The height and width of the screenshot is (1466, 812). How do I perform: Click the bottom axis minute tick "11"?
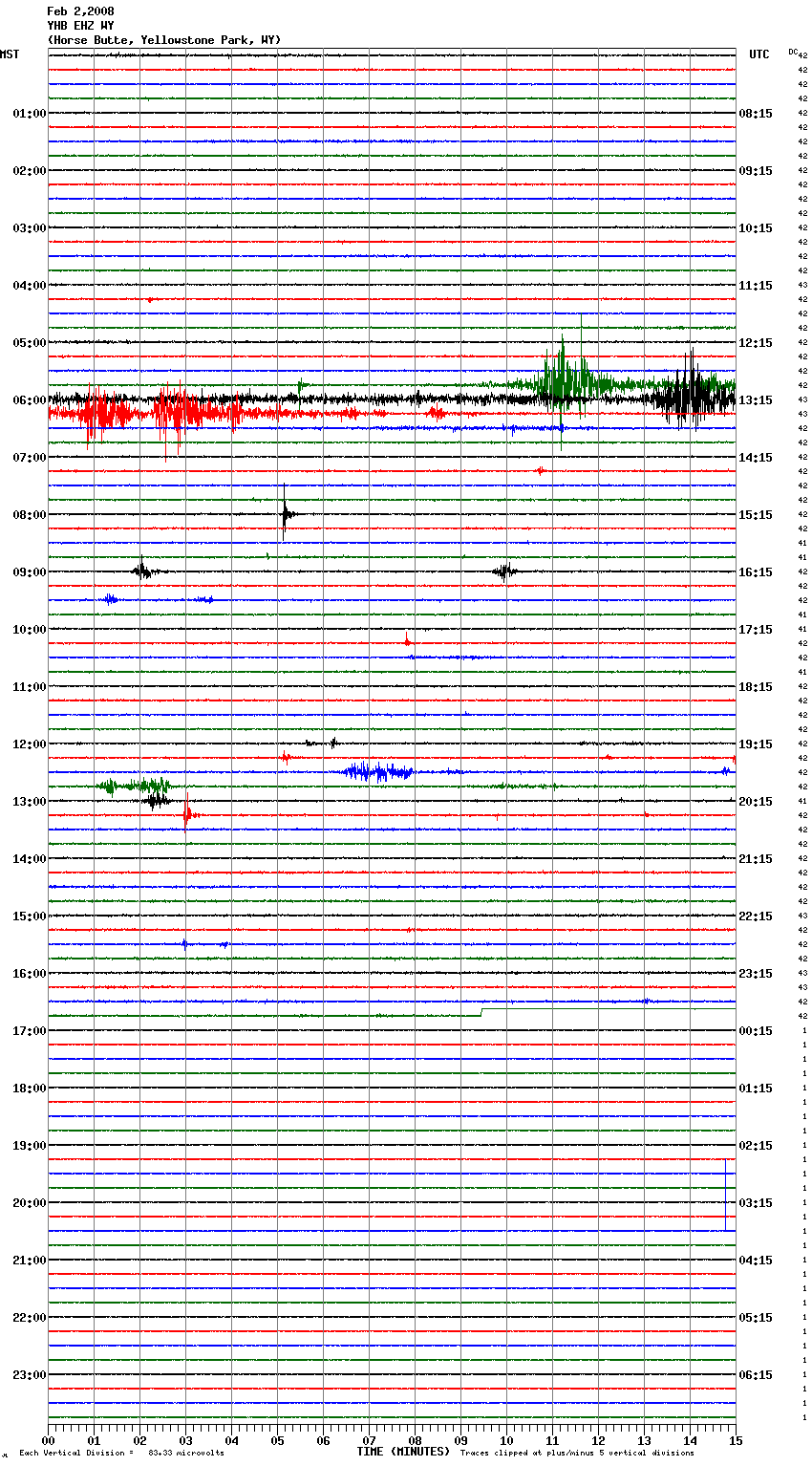pyautogui.click(x=552, y=1440)
